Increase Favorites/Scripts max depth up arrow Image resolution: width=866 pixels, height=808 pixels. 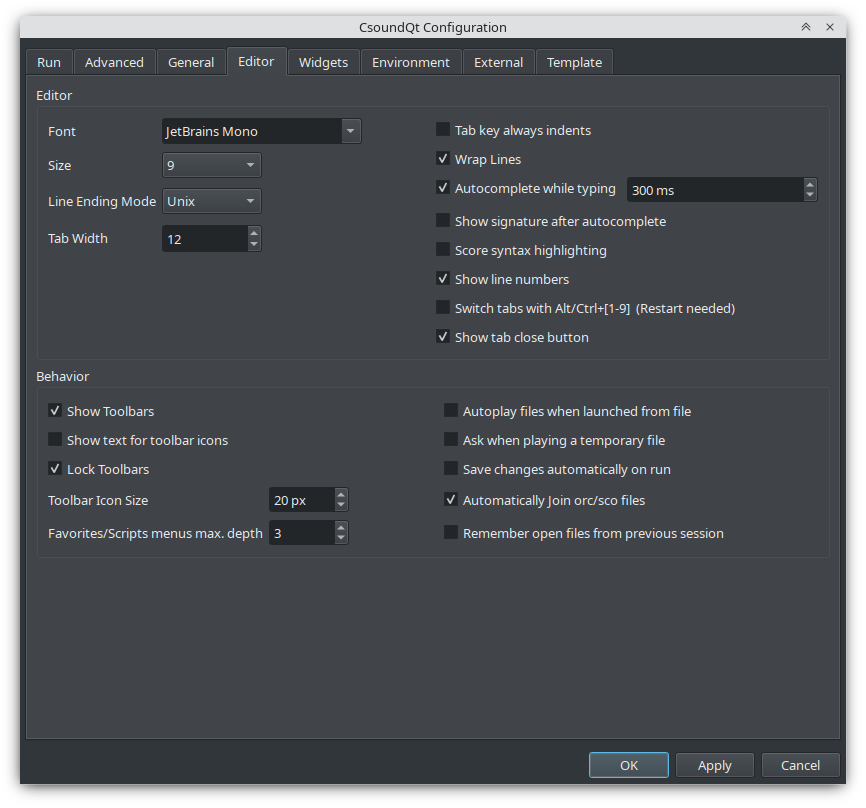pos(341,527)
